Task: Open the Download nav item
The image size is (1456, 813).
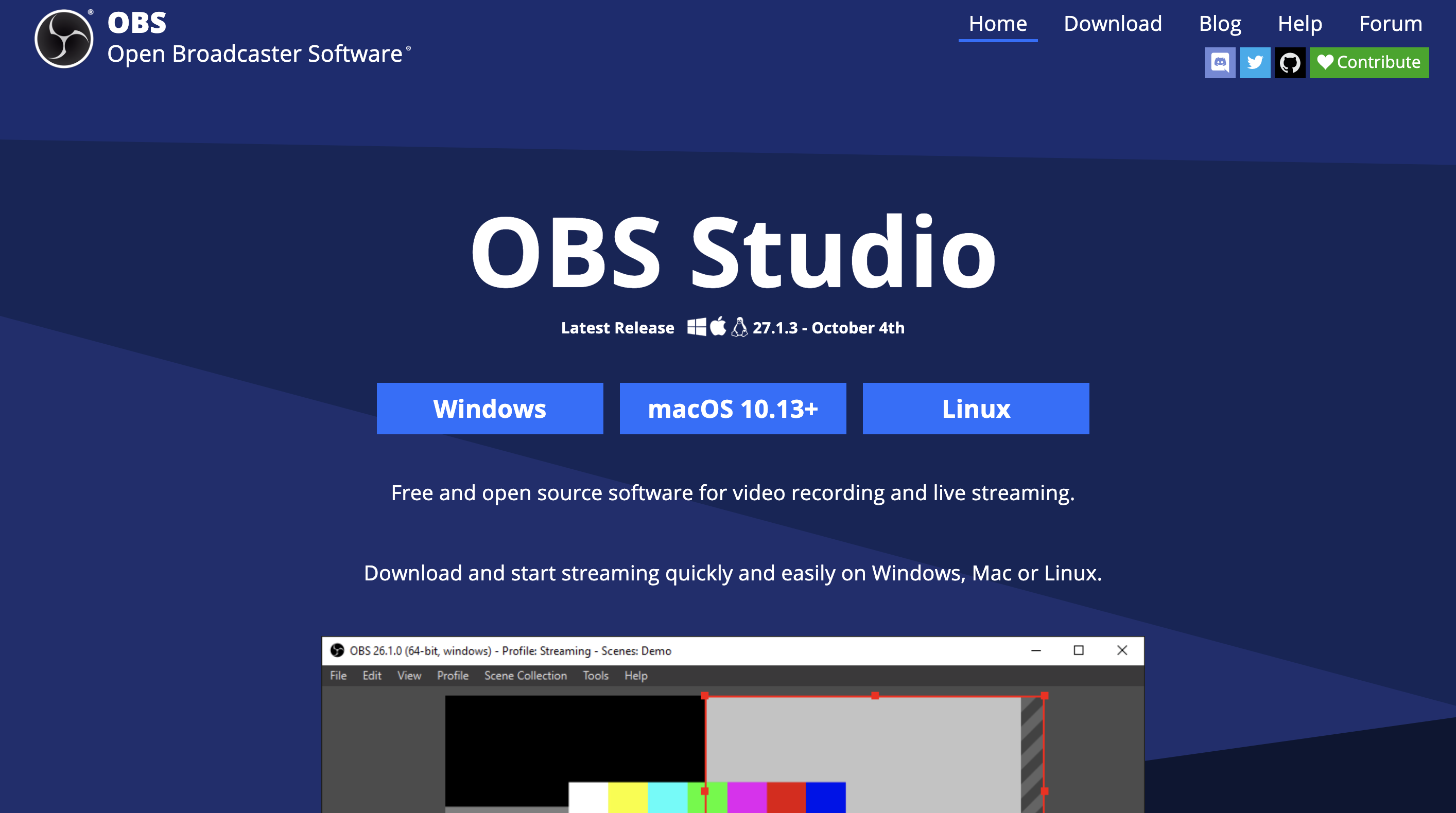Action: click(1113, 24)
